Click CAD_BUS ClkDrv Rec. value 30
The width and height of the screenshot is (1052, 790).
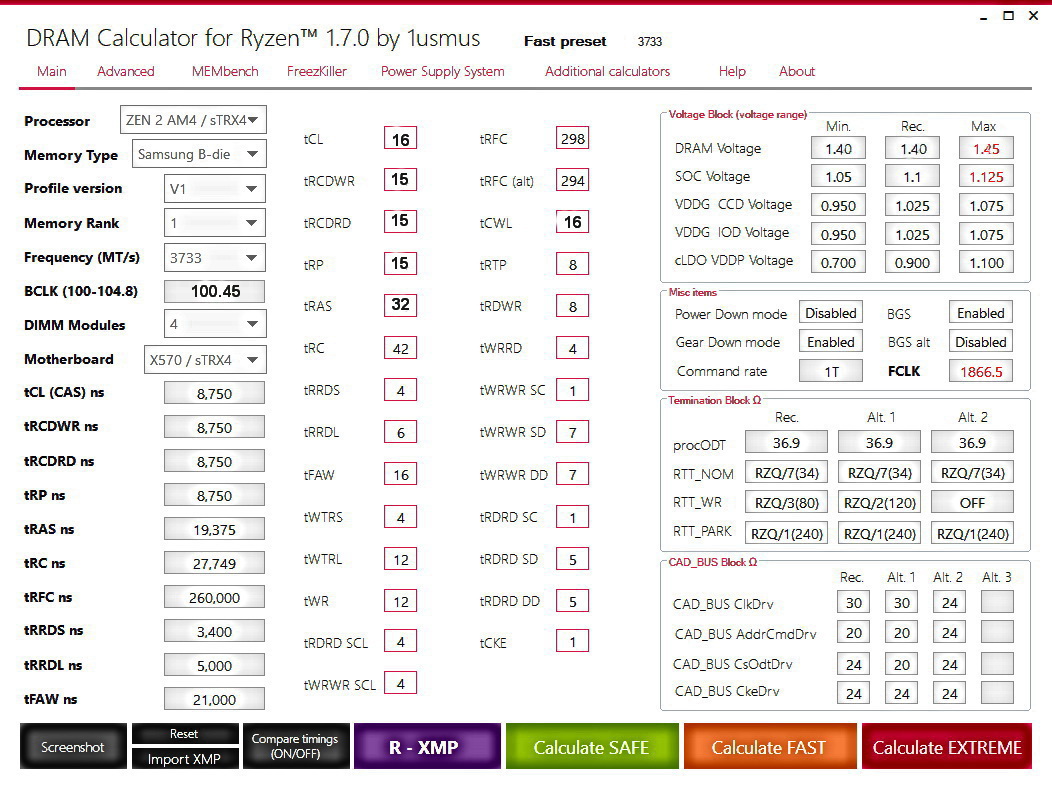tap(853, 602)
